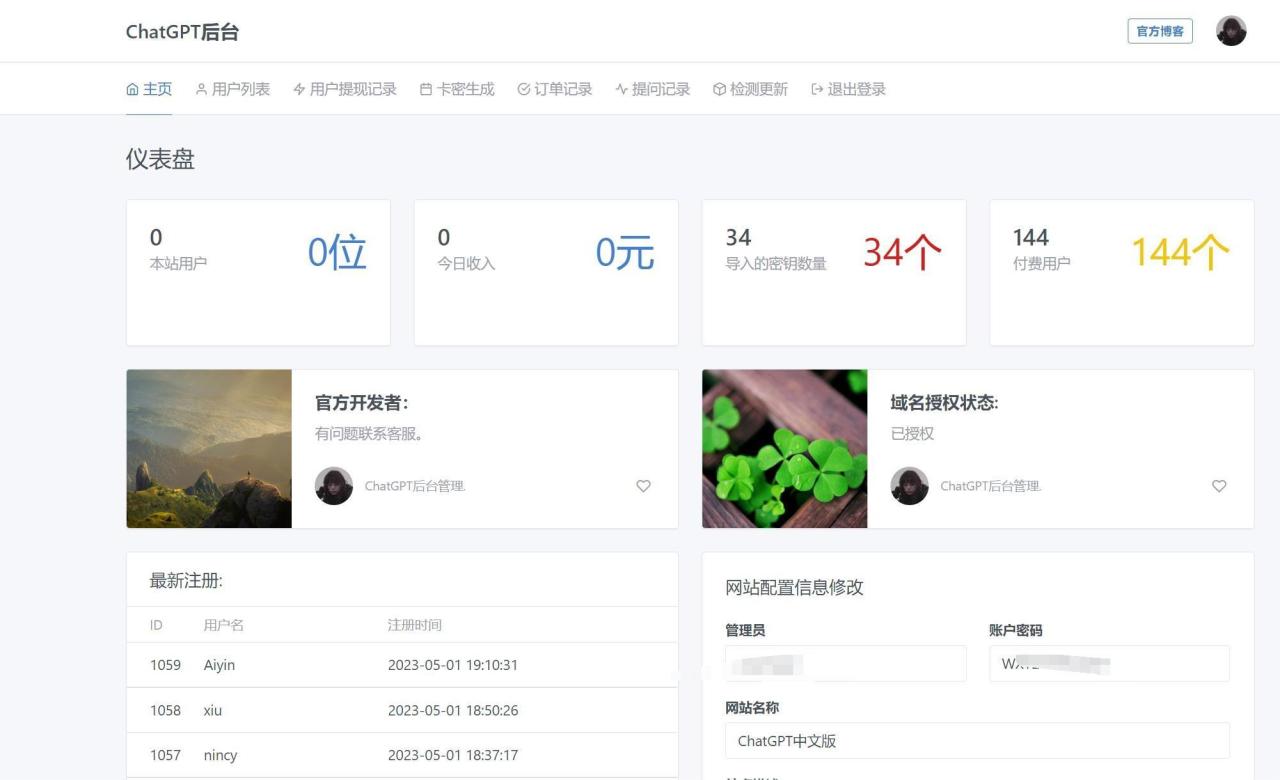Click the 账户密码 input field
This screenshot has height=780, width=1280.
click(1109, 664)
